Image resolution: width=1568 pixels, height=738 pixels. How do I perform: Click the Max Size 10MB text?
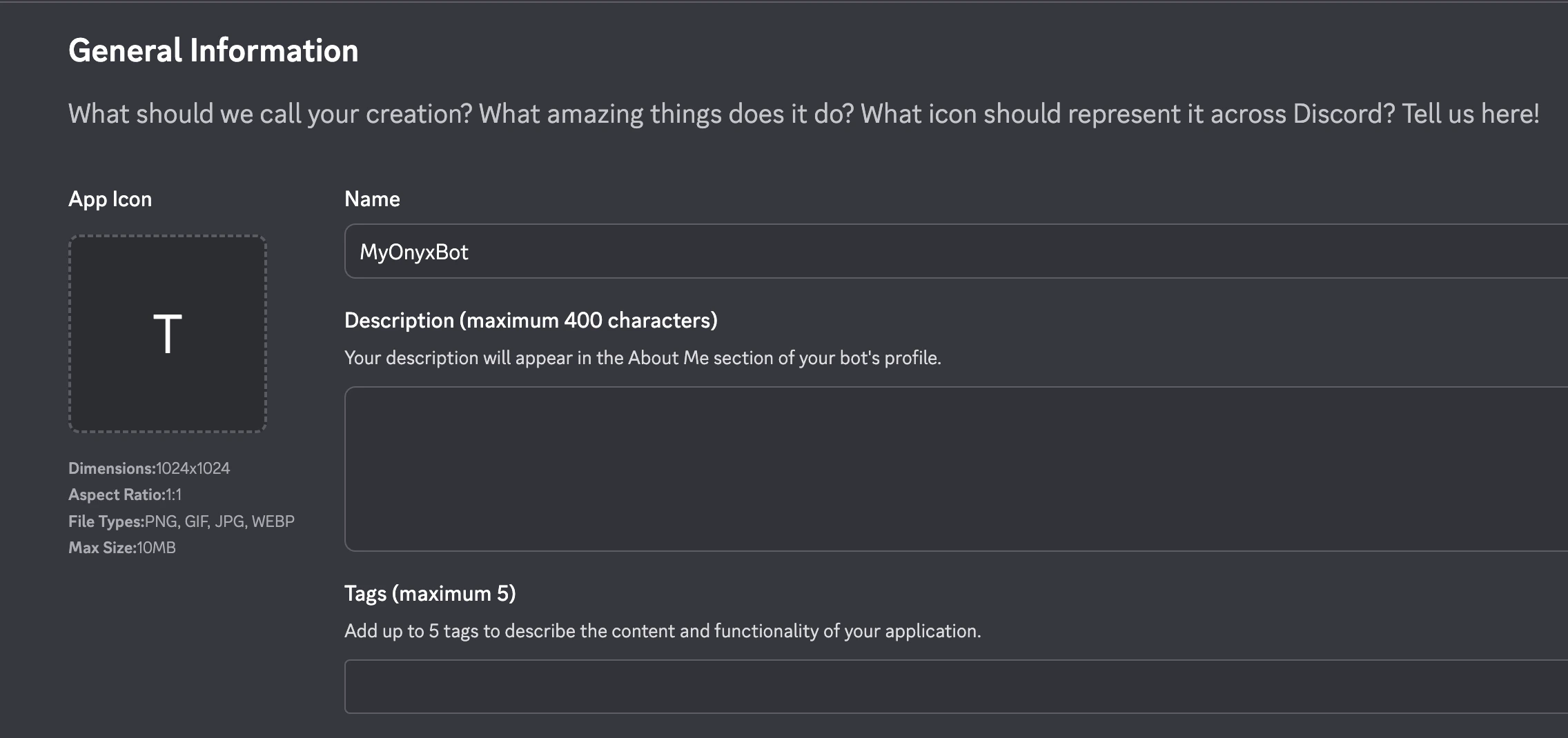coord(122,547)
